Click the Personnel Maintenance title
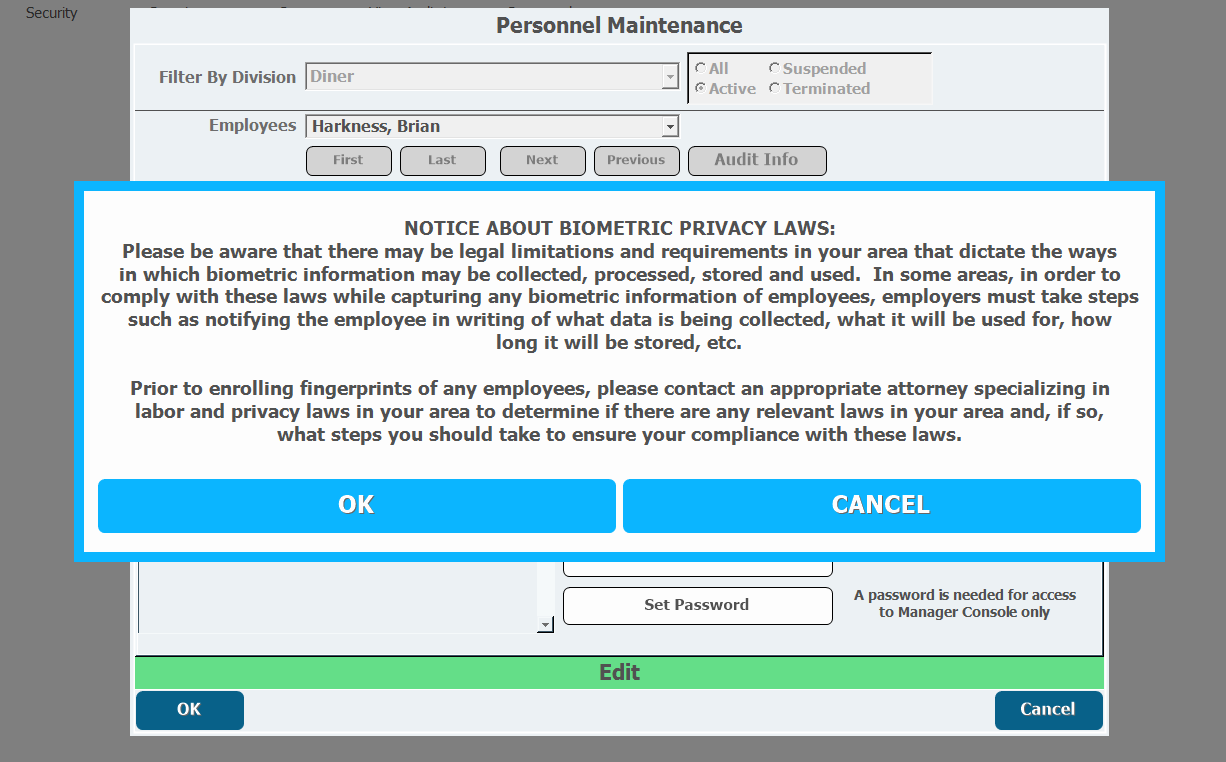1226x762 pixels. tap(619, 26)
